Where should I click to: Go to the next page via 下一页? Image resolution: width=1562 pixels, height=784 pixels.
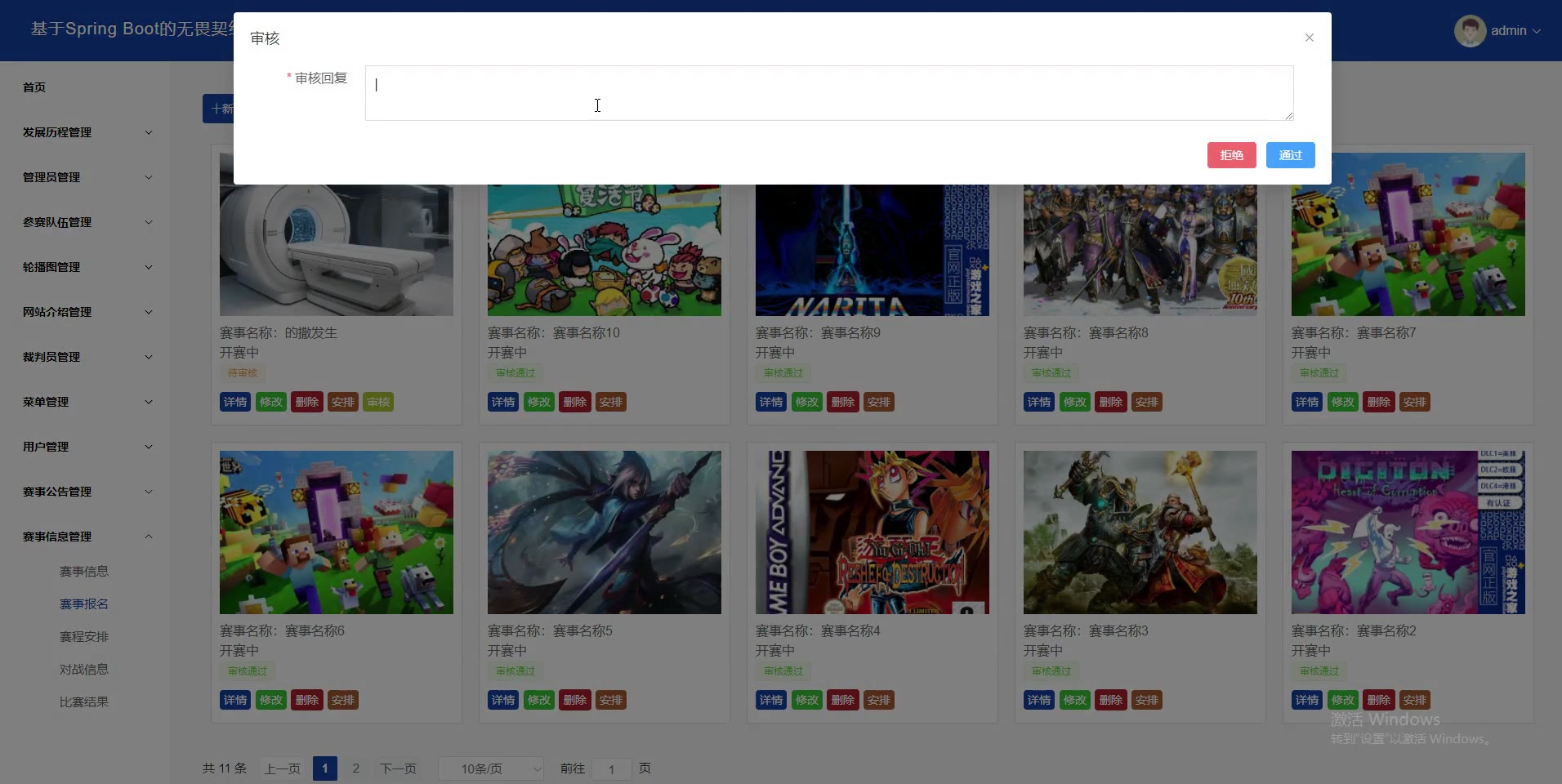pos(399,768)
